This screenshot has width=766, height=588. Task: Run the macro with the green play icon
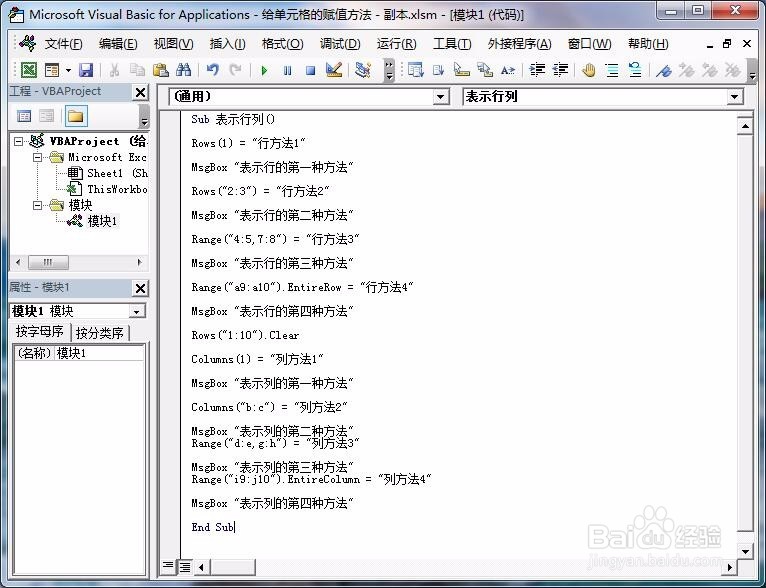264,70
